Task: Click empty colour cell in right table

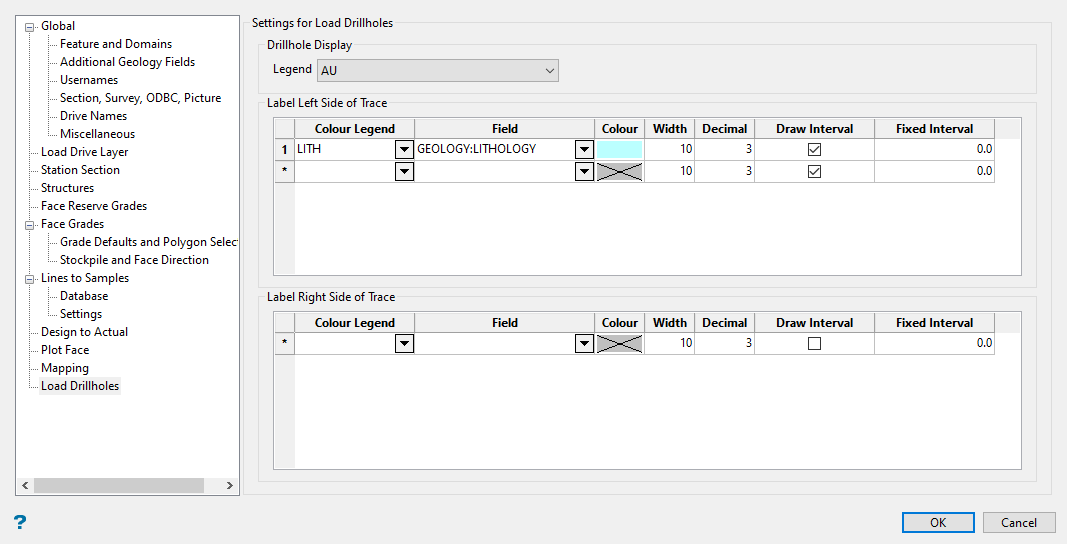Action: click(x=619, y=343)
